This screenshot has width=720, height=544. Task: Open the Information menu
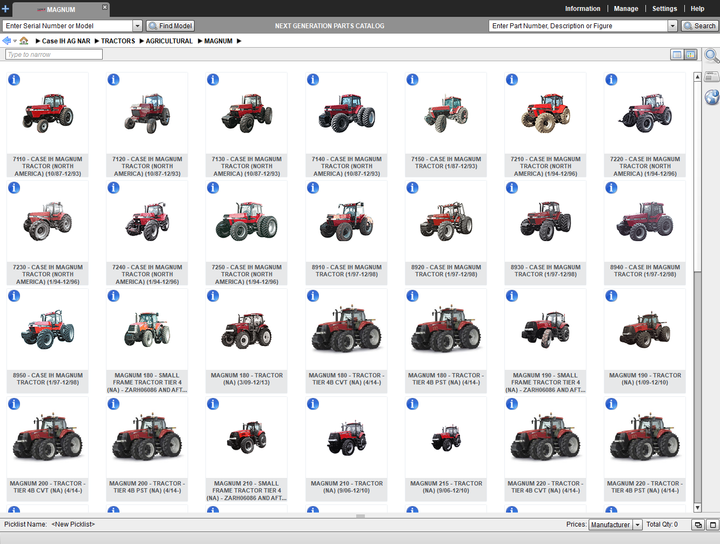pyautogui.click(x=582, y=9)
